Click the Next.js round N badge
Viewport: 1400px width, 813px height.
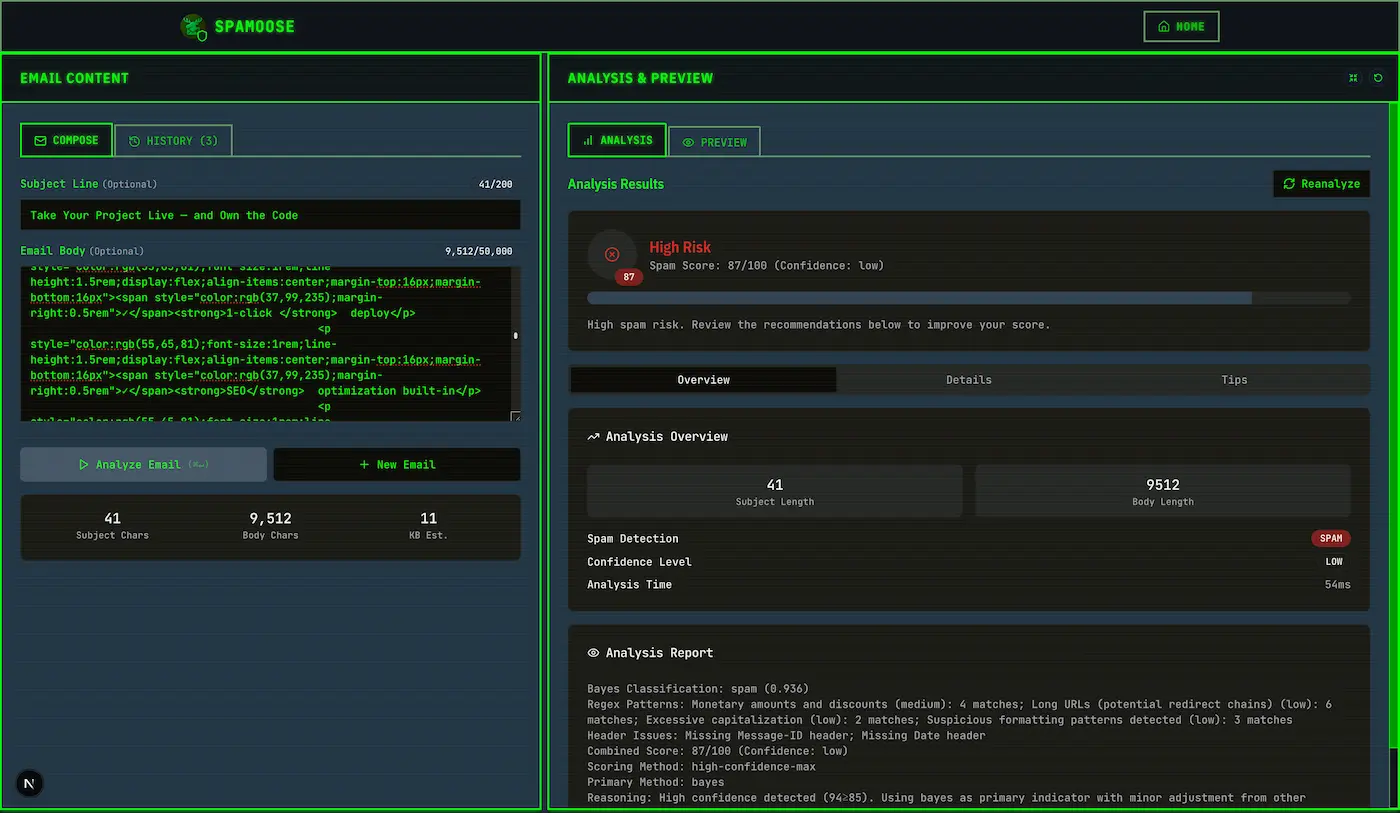click(x=29, y=784)
